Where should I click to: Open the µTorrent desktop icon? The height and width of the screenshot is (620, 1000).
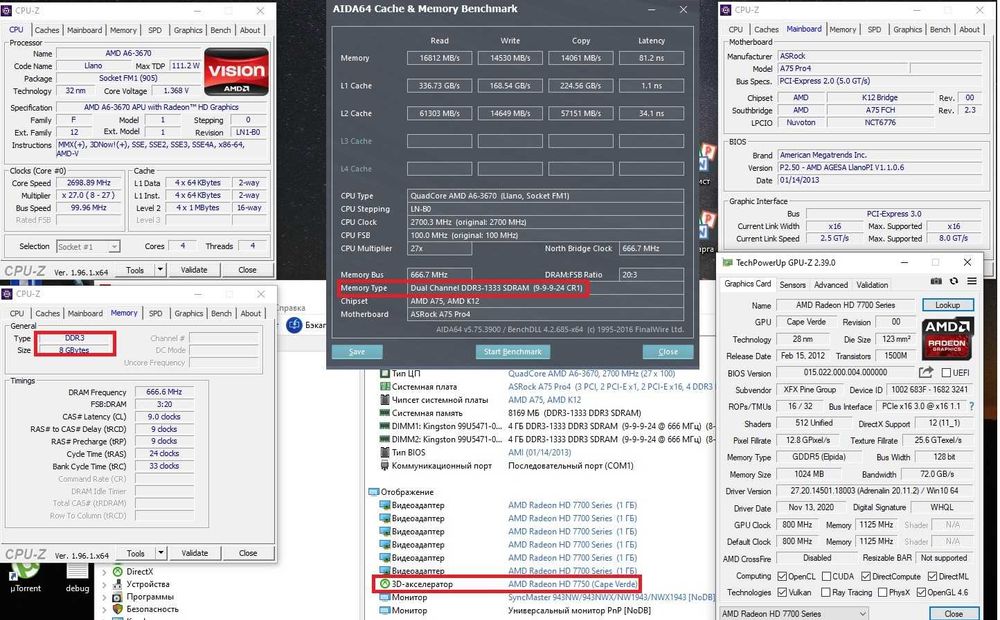point(26,573)
